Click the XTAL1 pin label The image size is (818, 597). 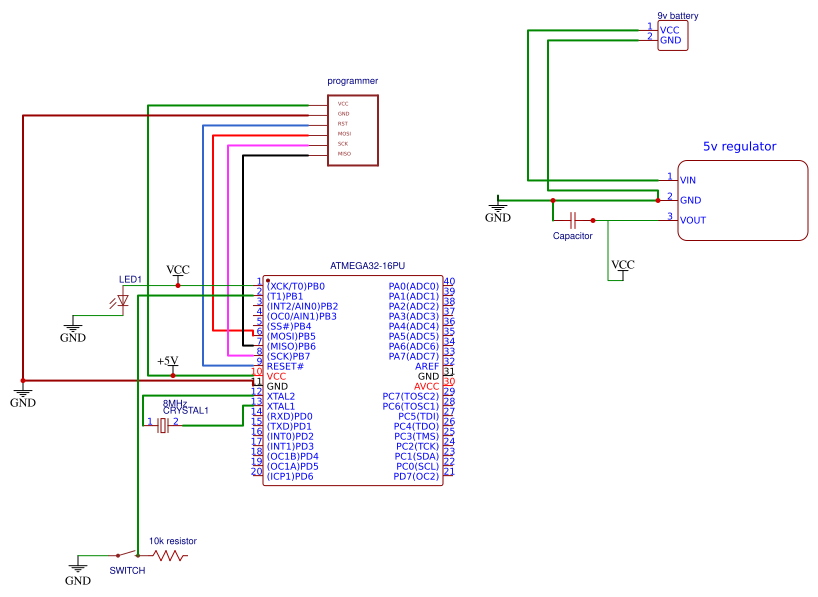[279, 406]
